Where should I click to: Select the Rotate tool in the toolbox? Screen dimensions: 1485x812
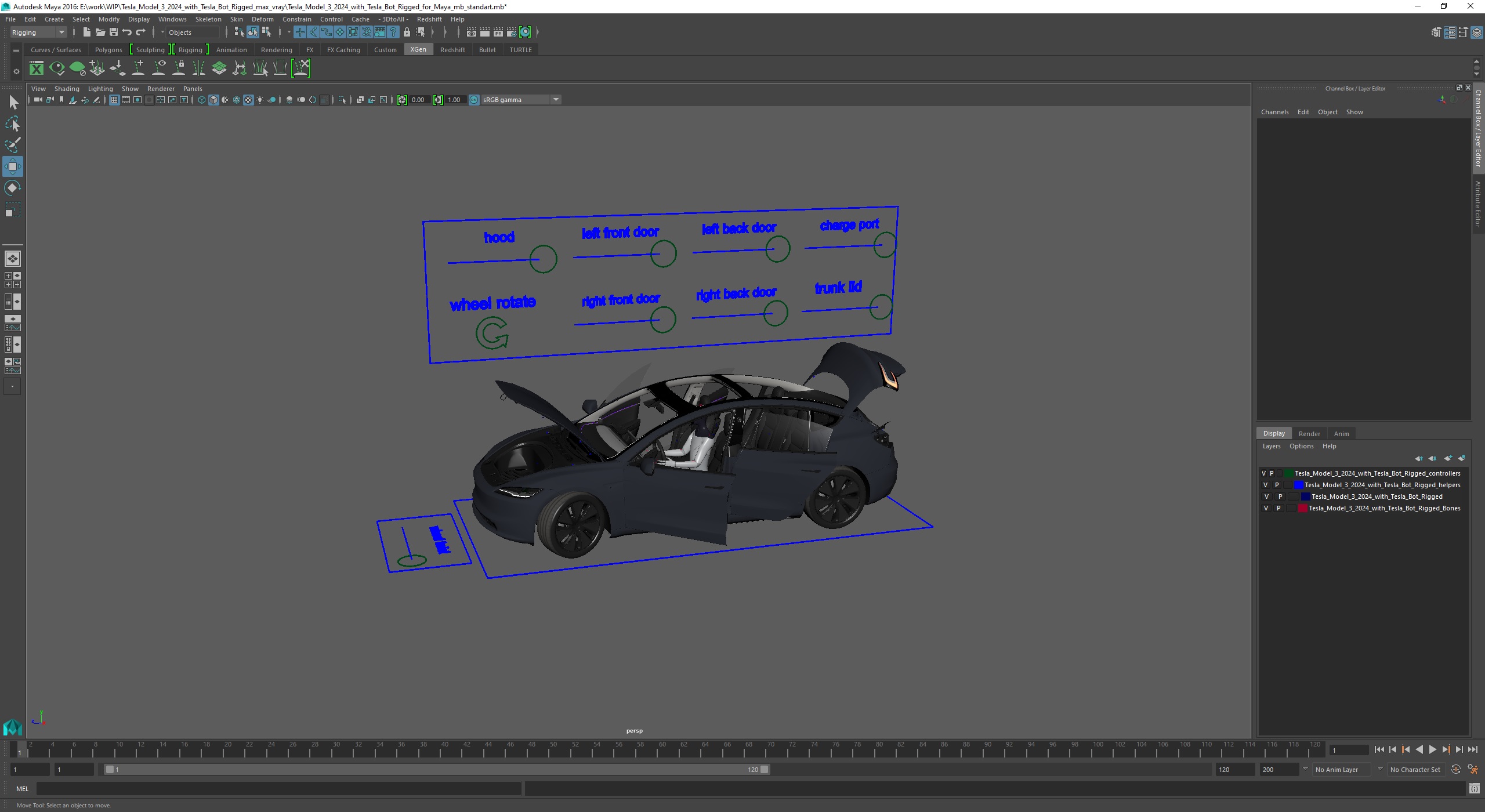tap(13, 188)
